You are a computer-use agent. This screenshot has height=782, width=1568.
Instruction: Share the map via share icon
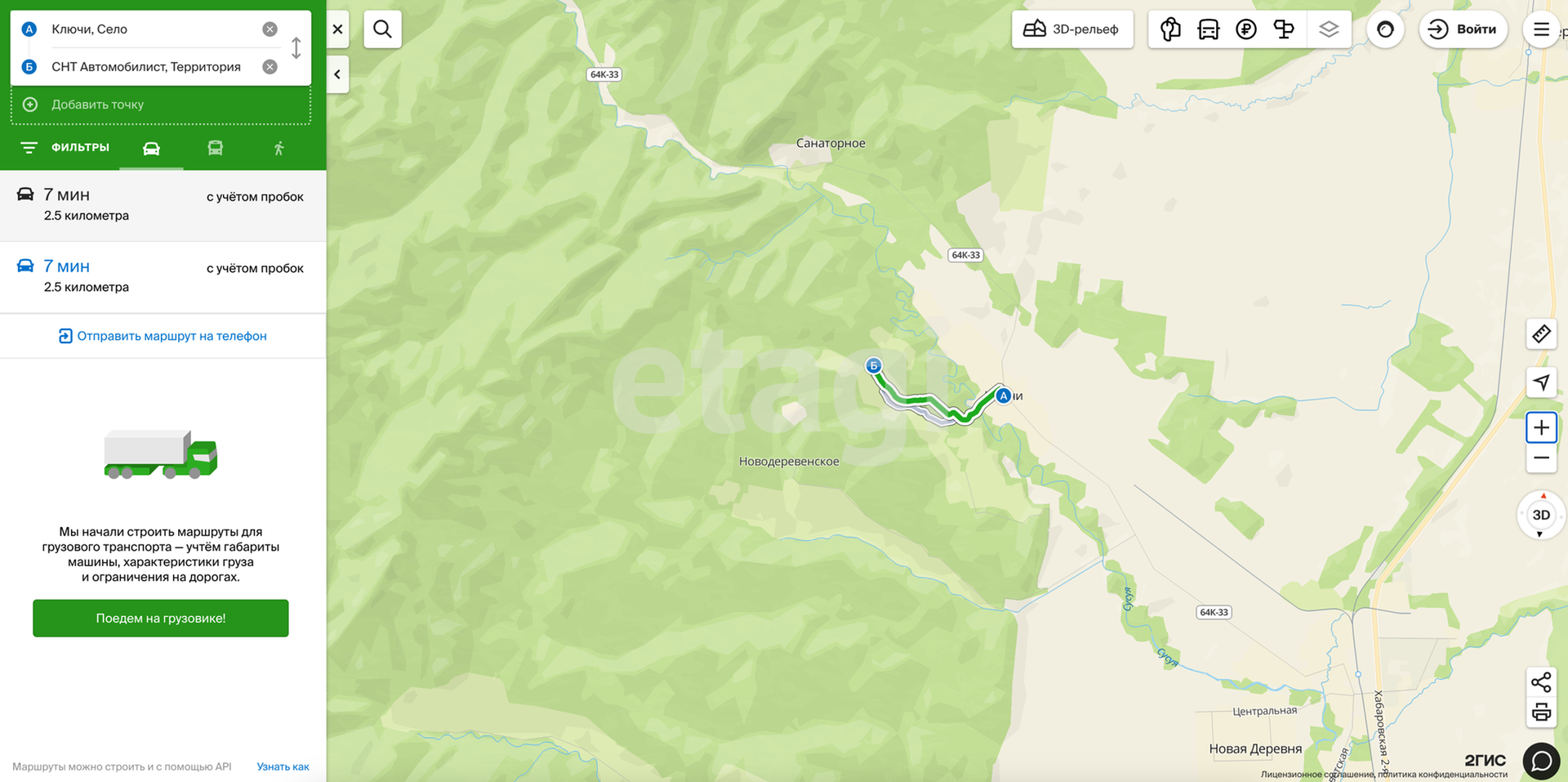click(x=1541, y=681)
